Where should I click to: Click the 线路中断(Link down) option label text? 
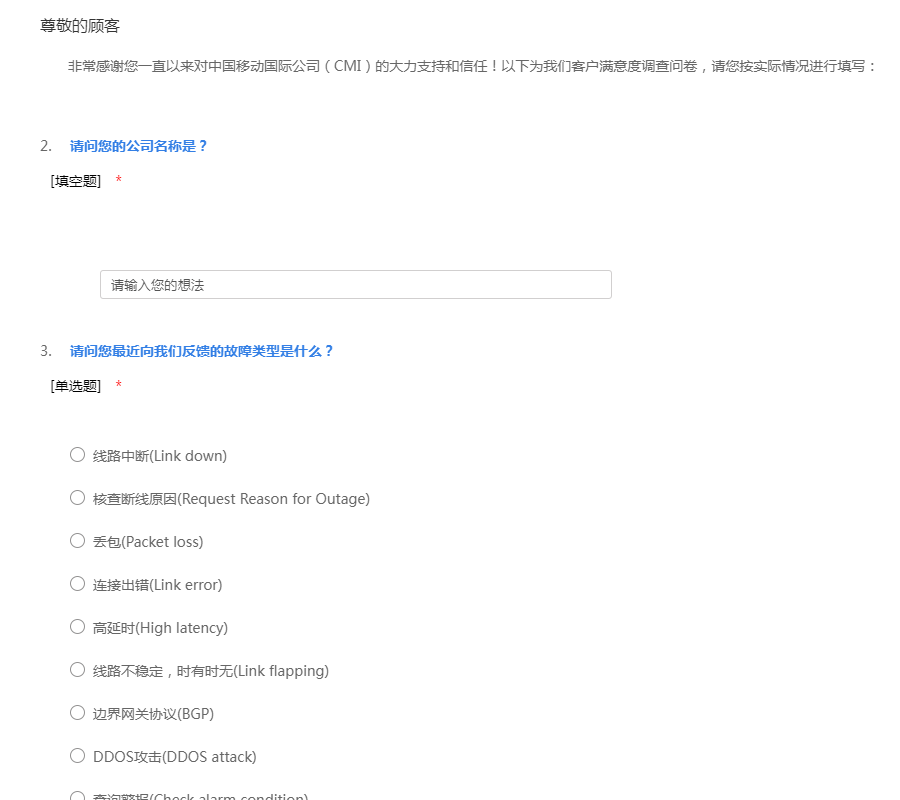[160, 456]
